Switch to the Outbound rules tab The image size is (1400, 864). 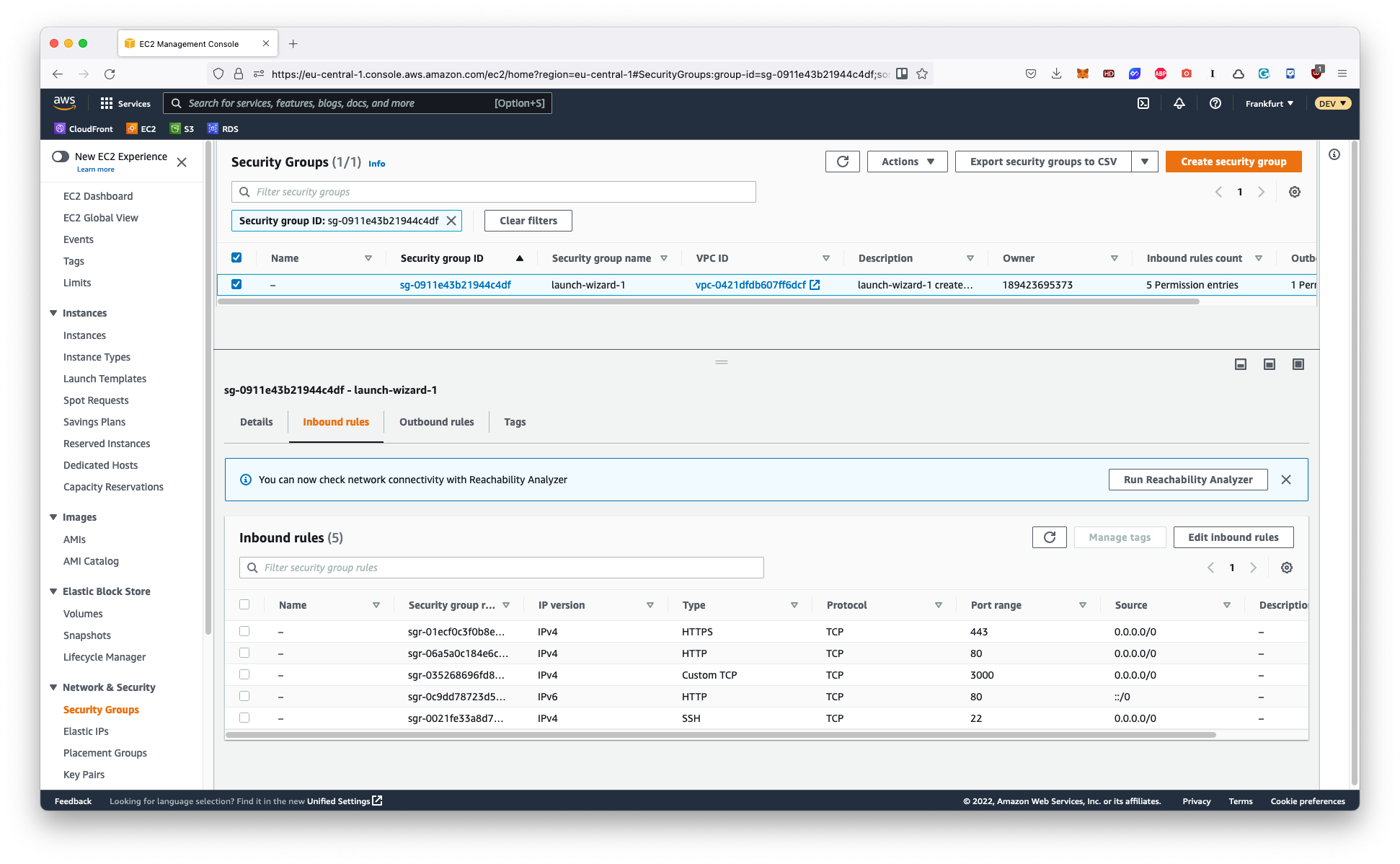point(437,421)
